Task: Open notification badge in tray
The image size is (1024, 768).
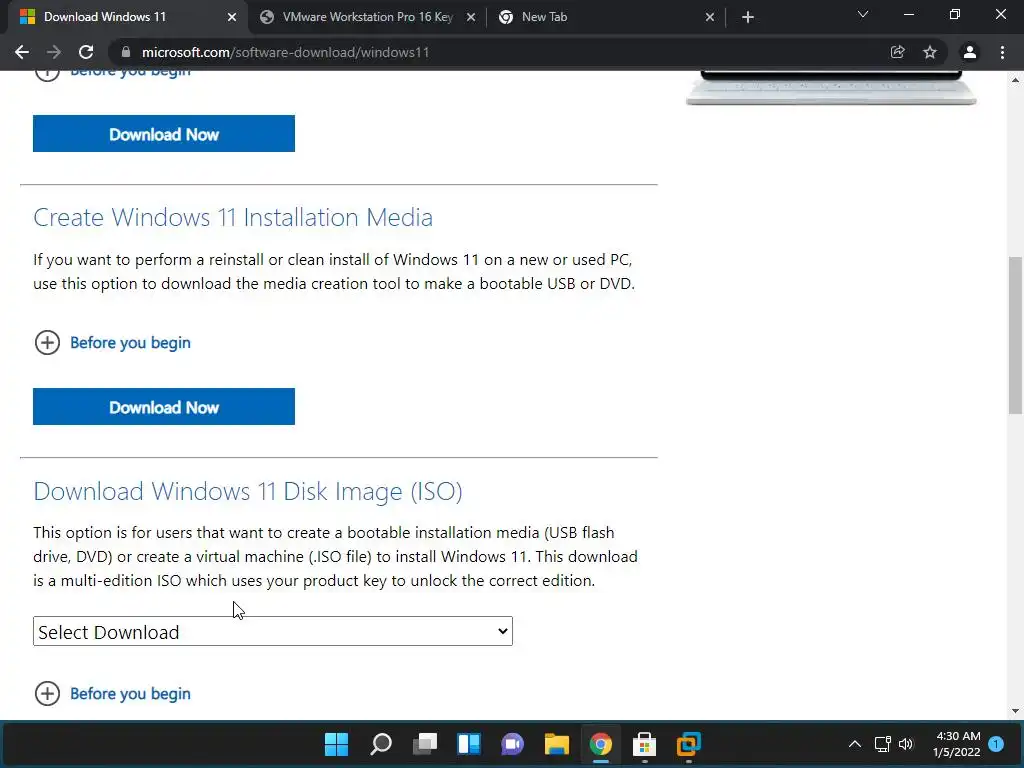Action: [996, 744]
